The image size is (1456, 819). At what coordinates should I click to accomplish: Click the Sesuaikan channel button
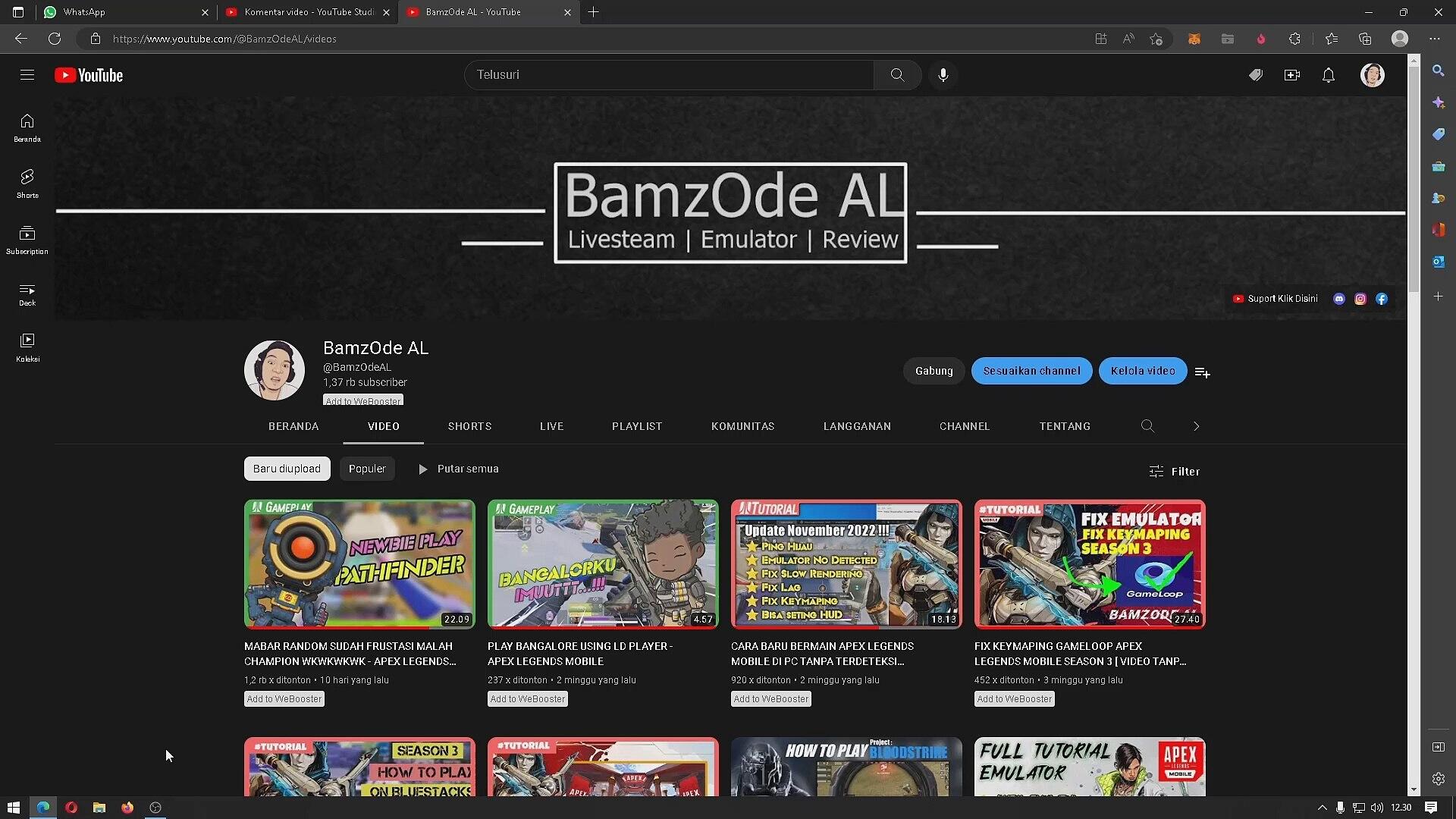(1031, 371)
